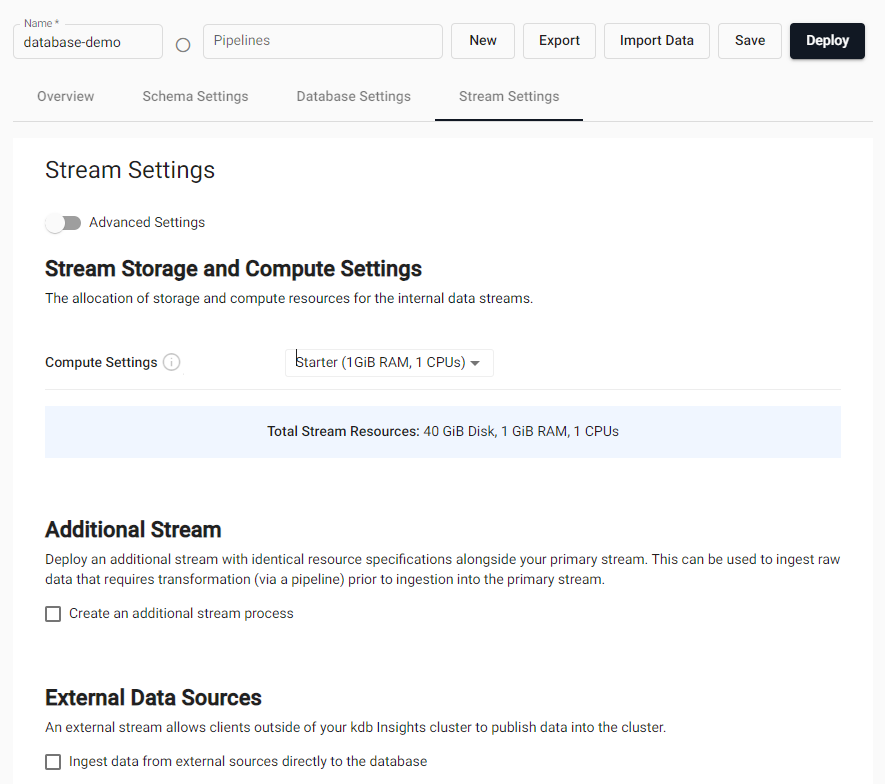Check Create an additional stream process
885x784 pixels.
(x=53, y=614)
